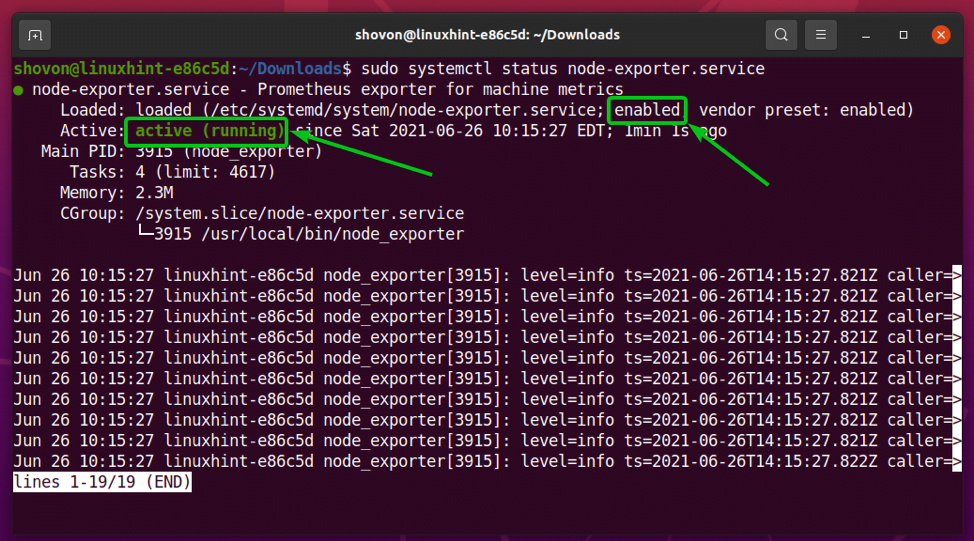Click the 'lines 1-19/19 (END)' pager status

[x=102, y=482]
